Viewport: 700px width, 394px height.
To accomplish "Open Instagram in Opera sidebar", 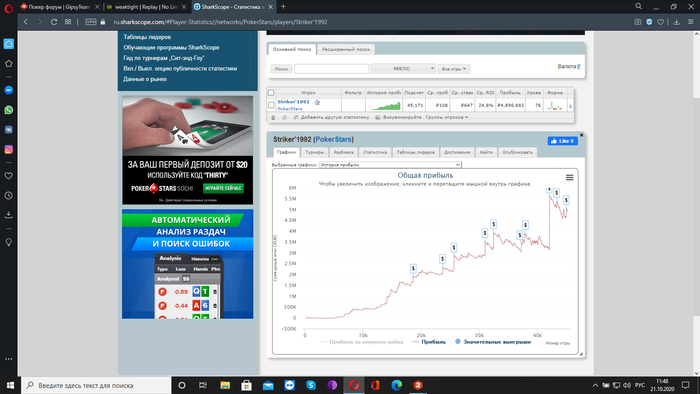I will (8, 149).
